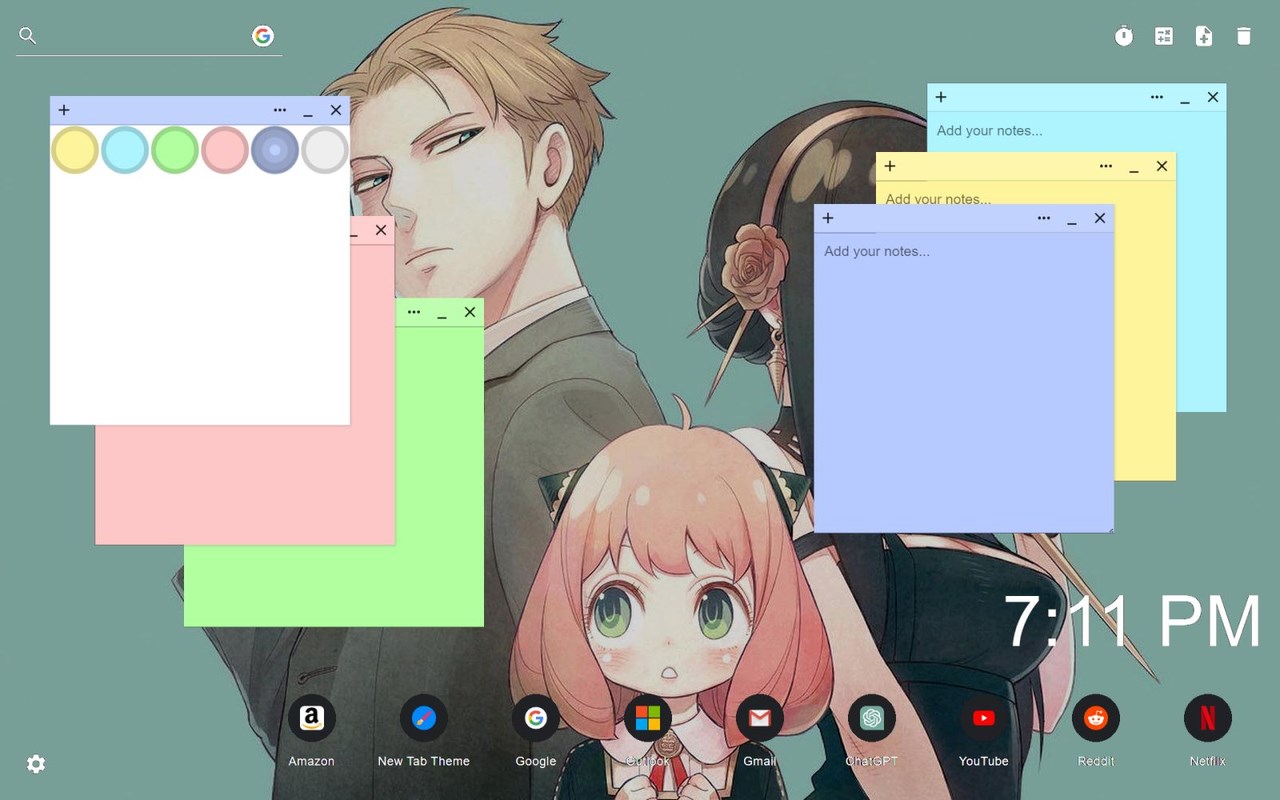The height and width of the screenshot is (800, 1280).
Task: Pick the pink color swatch
Action: coord(225,150)
